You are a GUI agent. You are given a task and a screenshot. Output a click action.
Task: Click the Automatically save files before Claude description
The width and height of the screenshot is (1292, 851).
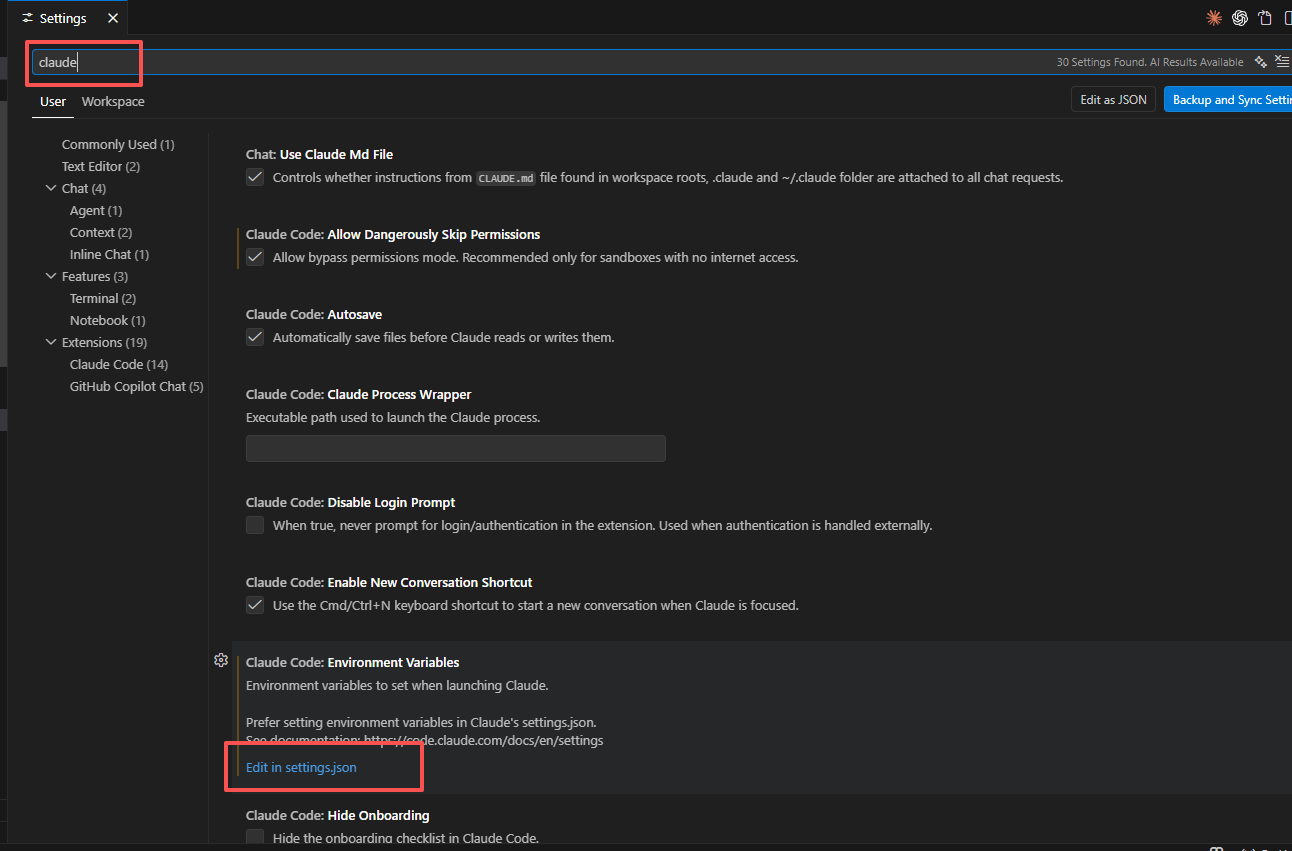pyautogui.click(x=444, y=338)
